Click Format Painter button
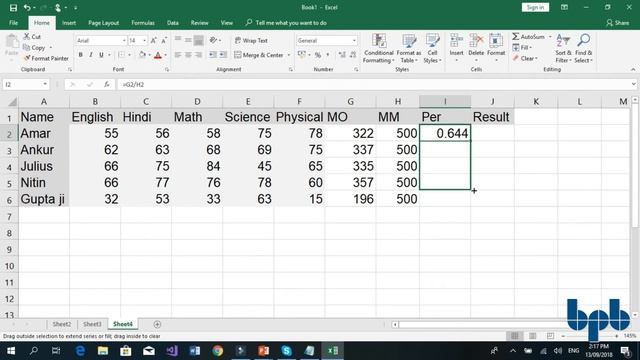This screenshot has width=640, height=360. 46,58
